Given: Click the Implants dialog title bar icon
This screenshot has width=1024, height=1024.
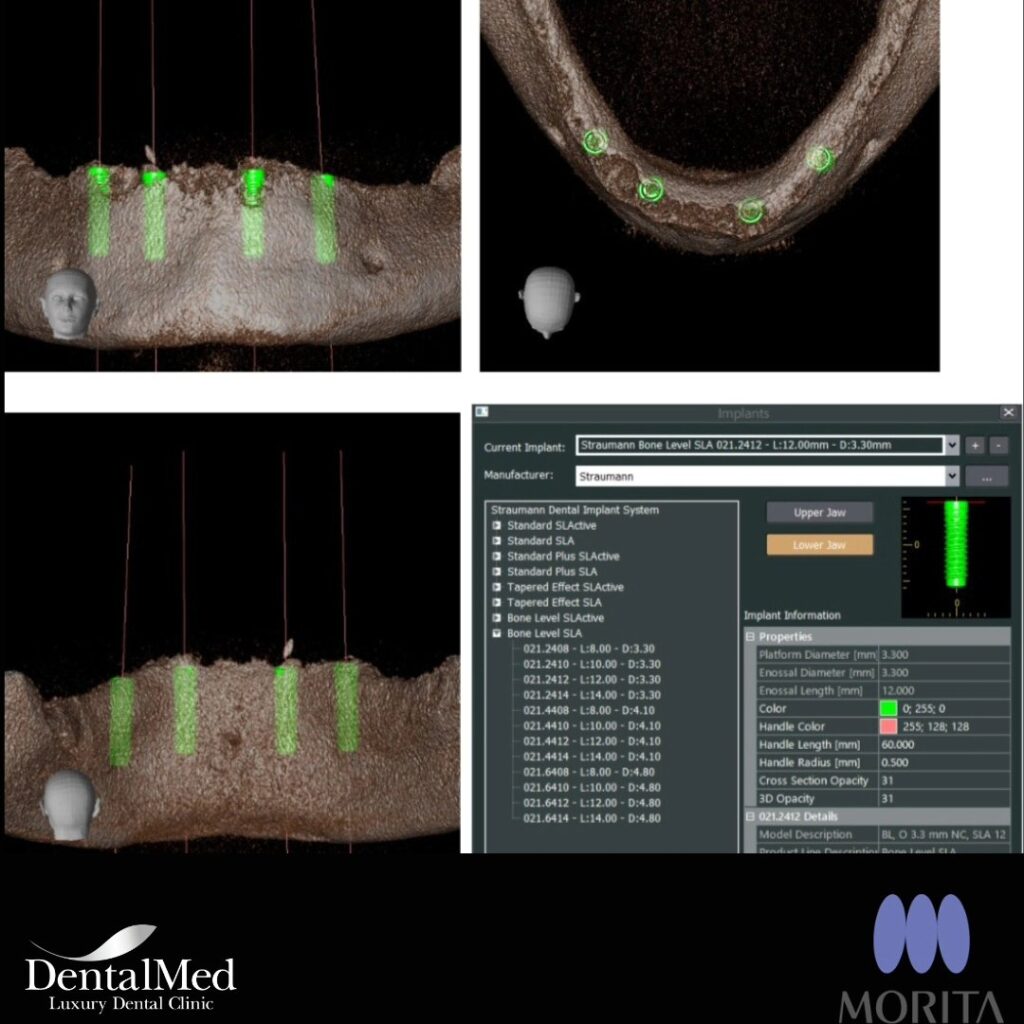Looking at the screenshot, I should click(484, 412).
